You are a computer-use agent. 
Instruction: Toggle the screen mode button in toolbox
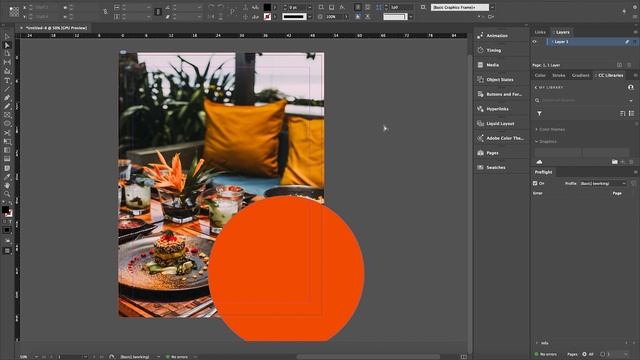coord(7,251)
